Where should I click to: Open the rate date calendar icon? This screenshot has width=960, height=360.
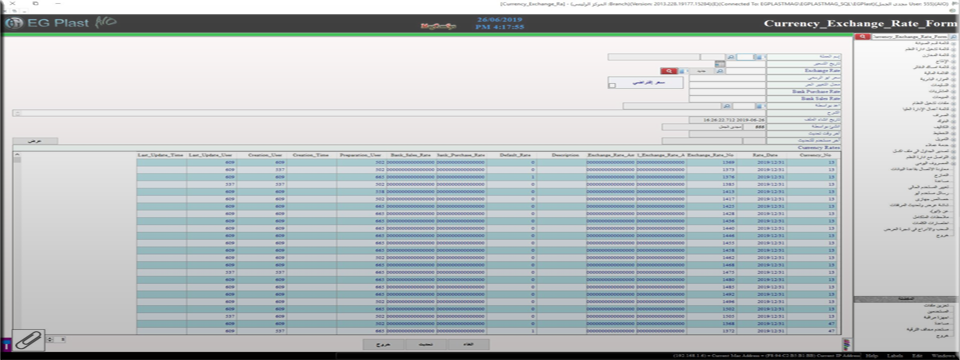720,64
